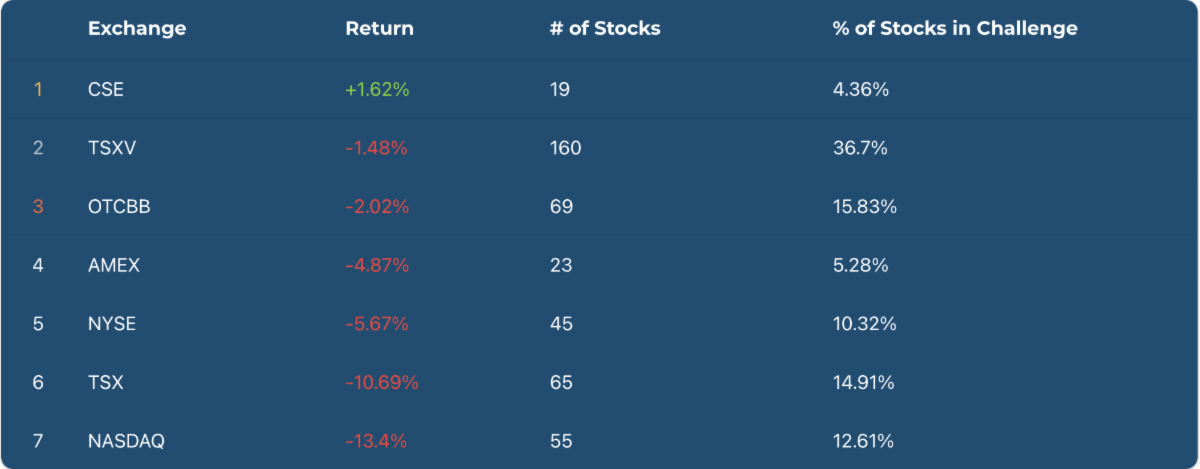Click the Exchange column header

(137, 28)
